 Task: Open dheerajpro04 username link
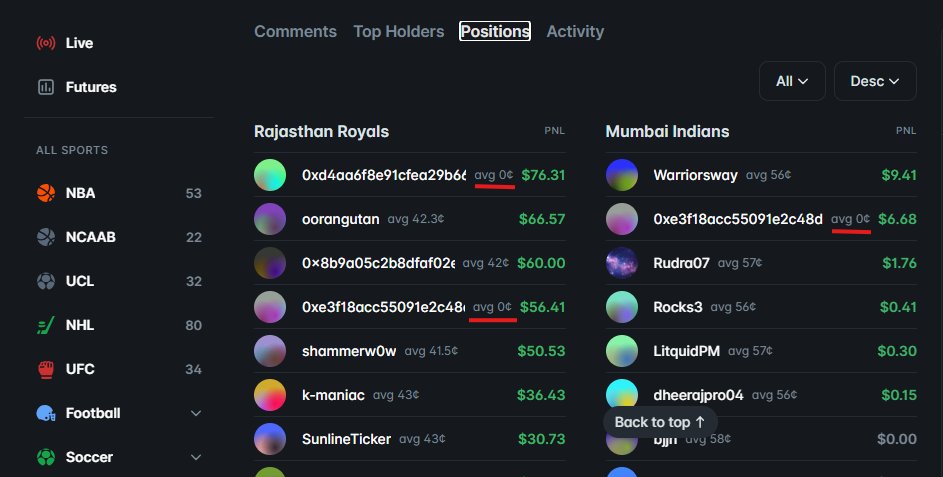(698, 395)
